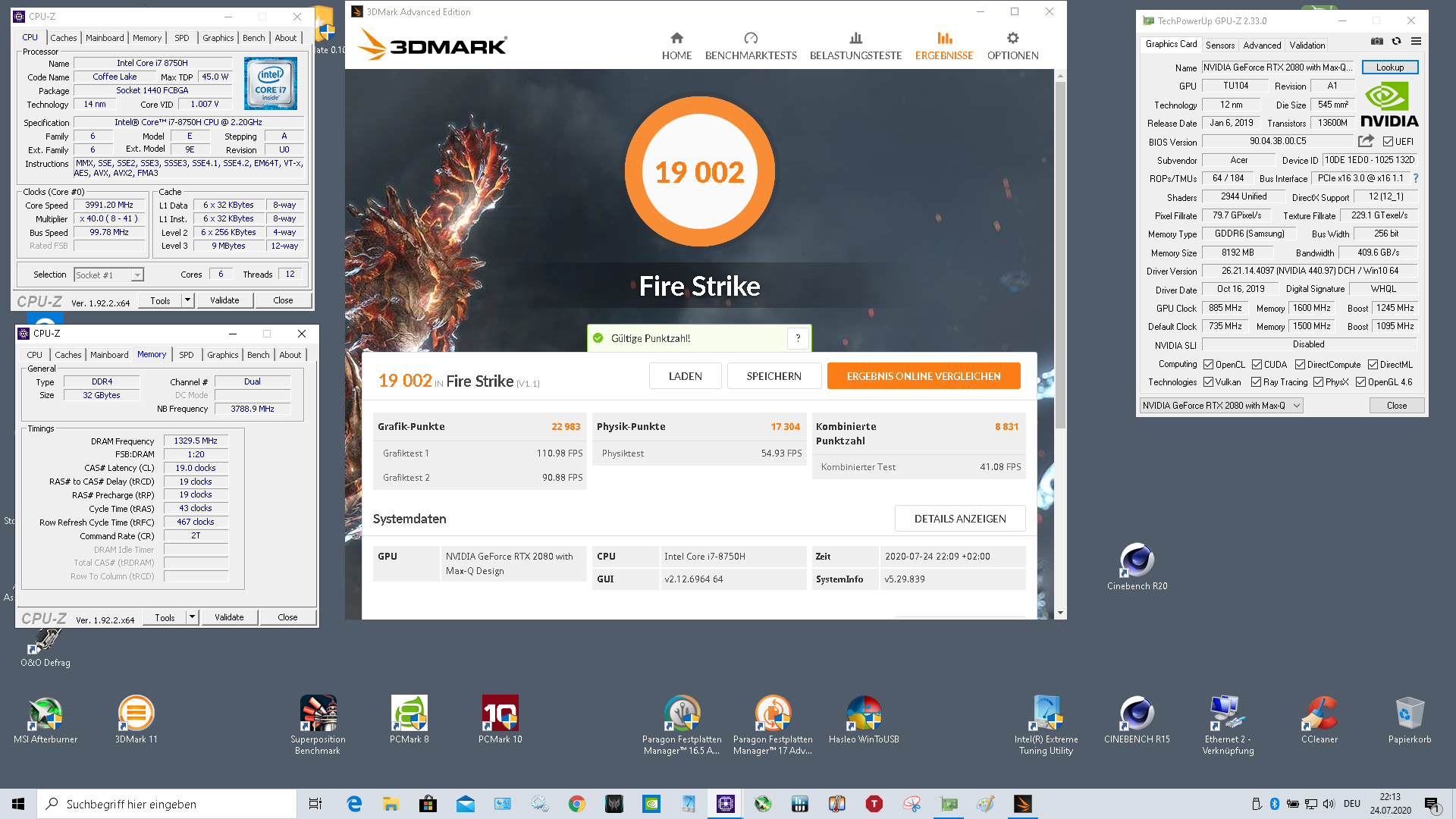This screenshot has width=1456, height=819.
Task: Toggle the Vulkan checkbox
Action: [1209, 382]
